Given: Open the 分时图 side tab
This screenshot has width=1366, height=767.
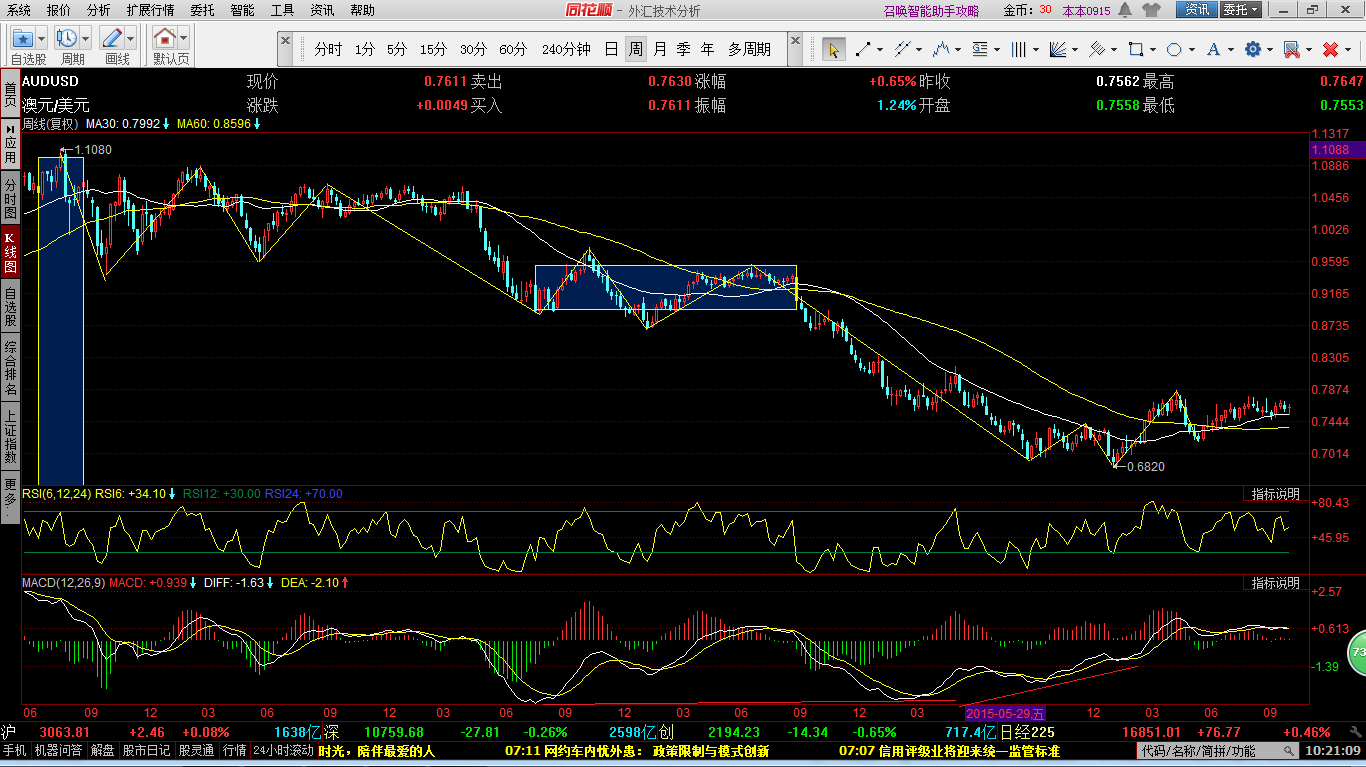Looking at the screenshot, I should click(10, 198).
